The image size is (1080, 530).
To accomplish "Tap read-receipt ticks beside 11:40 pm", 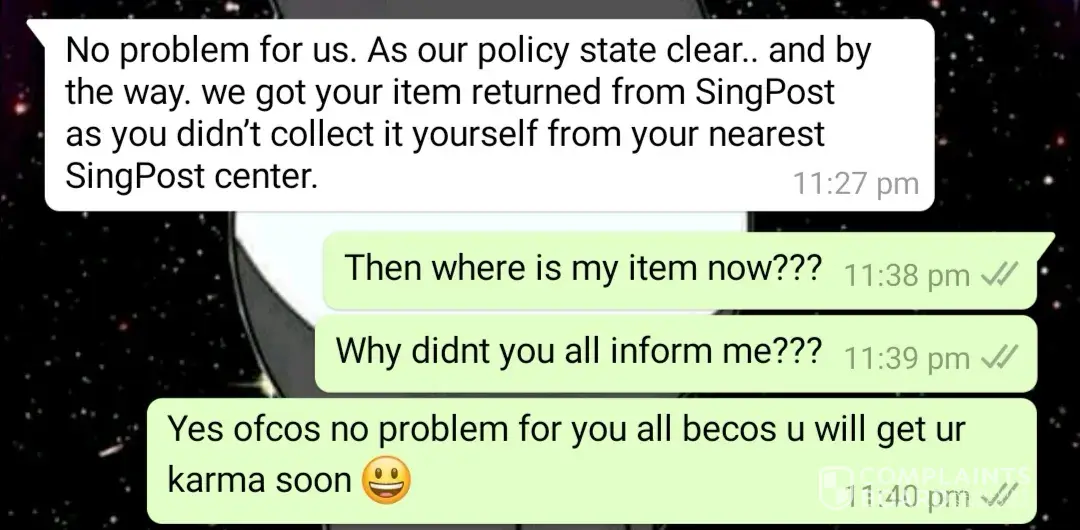I will pos(999,493).
